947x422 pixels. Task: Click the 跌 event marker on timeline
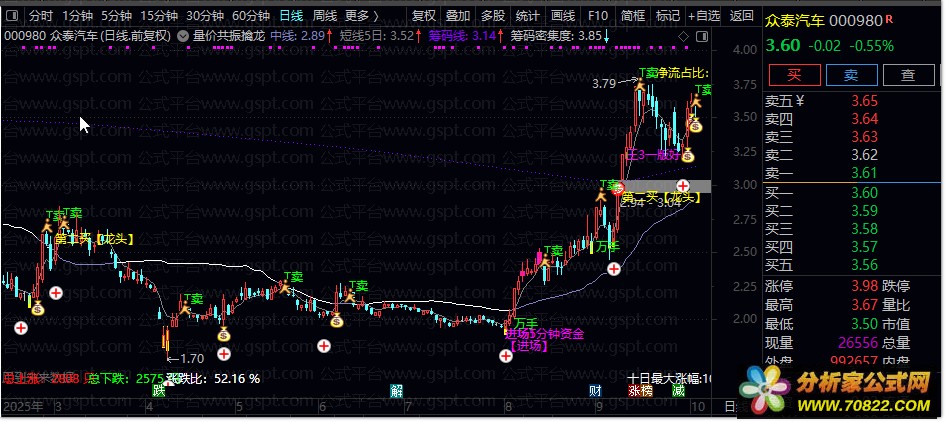pyautogui.click(x=159, y=391)
